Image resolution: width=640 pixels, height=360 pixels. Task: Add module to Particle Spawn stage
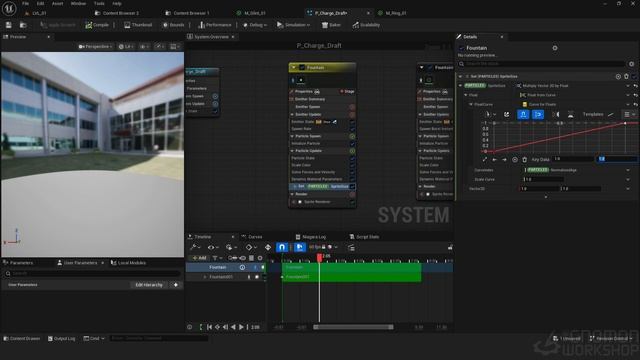point(352,136)
